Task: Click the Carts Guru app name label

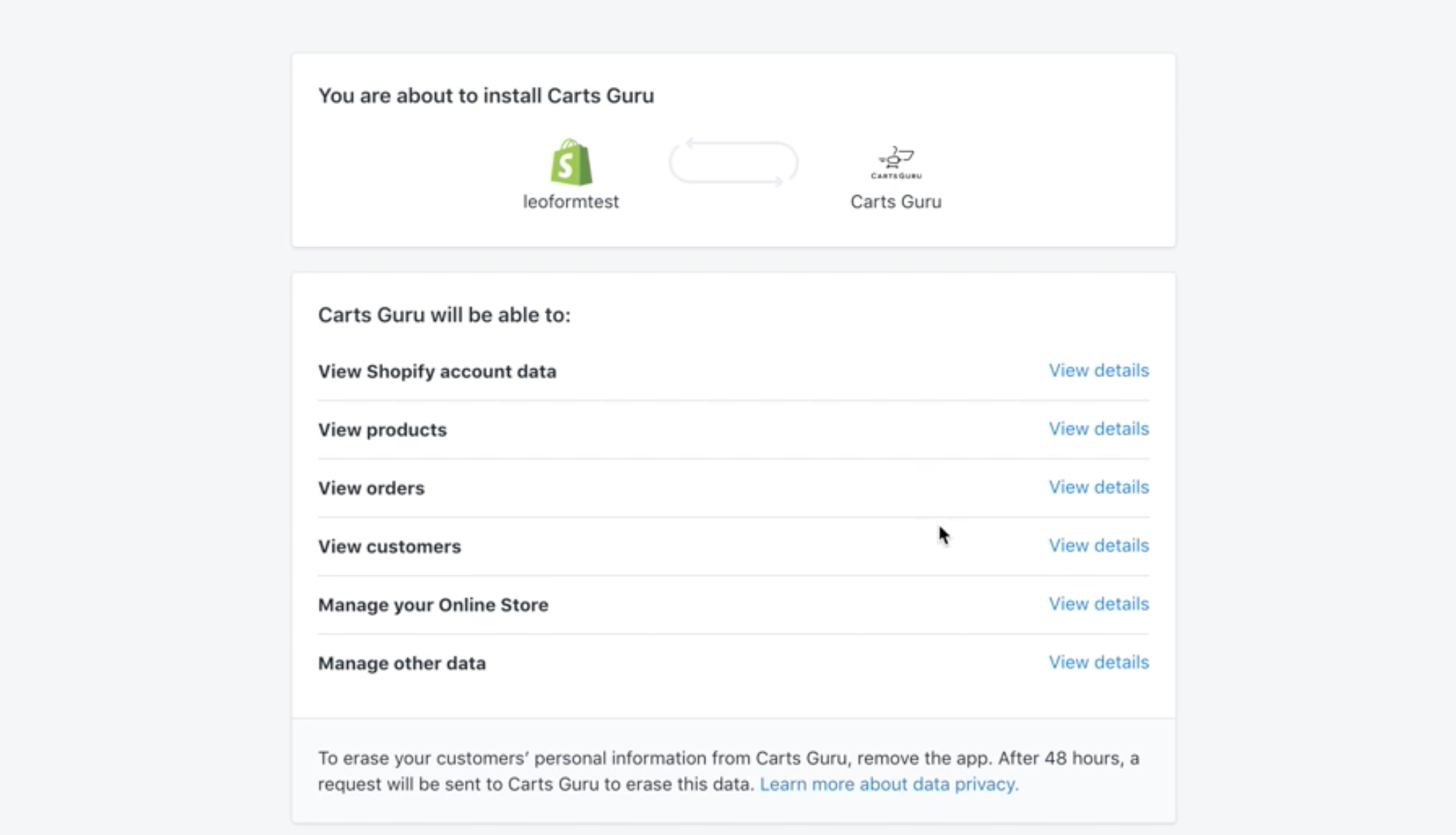Action: [896, 202]
